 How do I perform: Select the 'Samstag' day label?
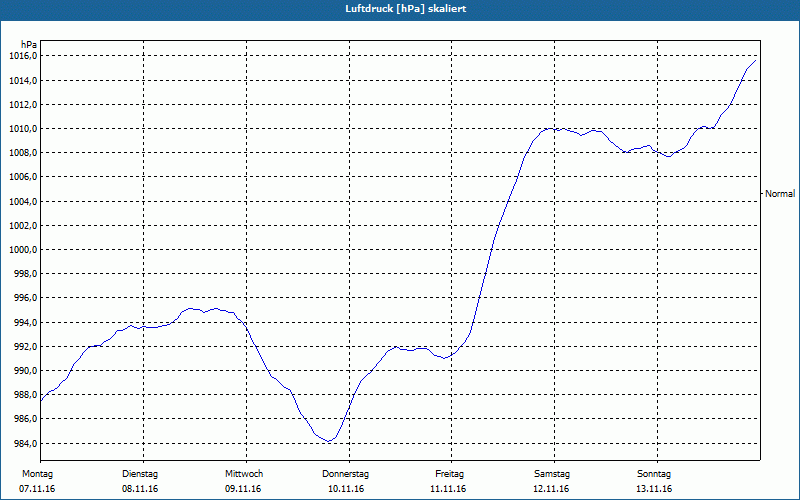552,474
